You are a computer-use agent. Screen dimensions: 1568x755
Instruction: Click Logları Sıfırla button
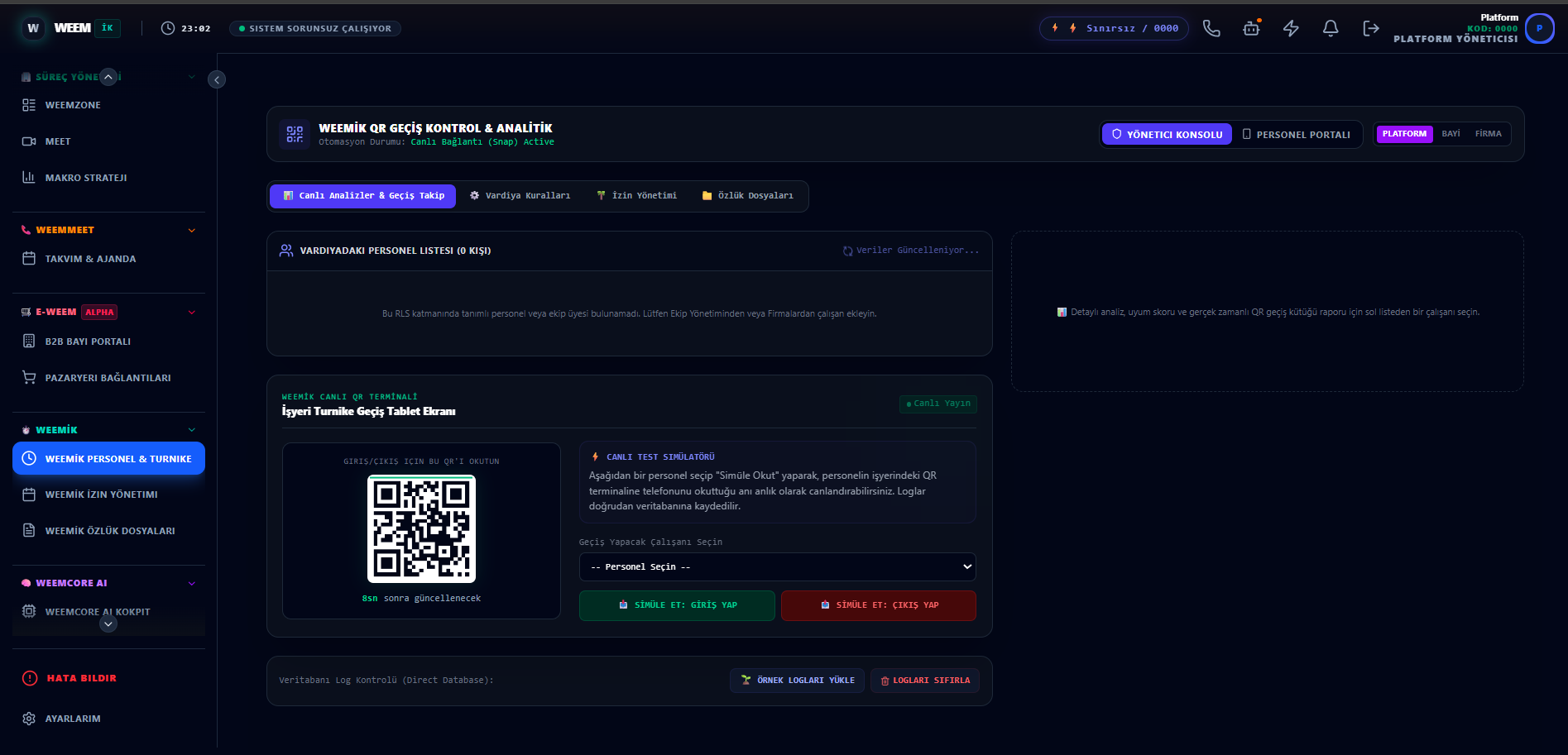925,681
